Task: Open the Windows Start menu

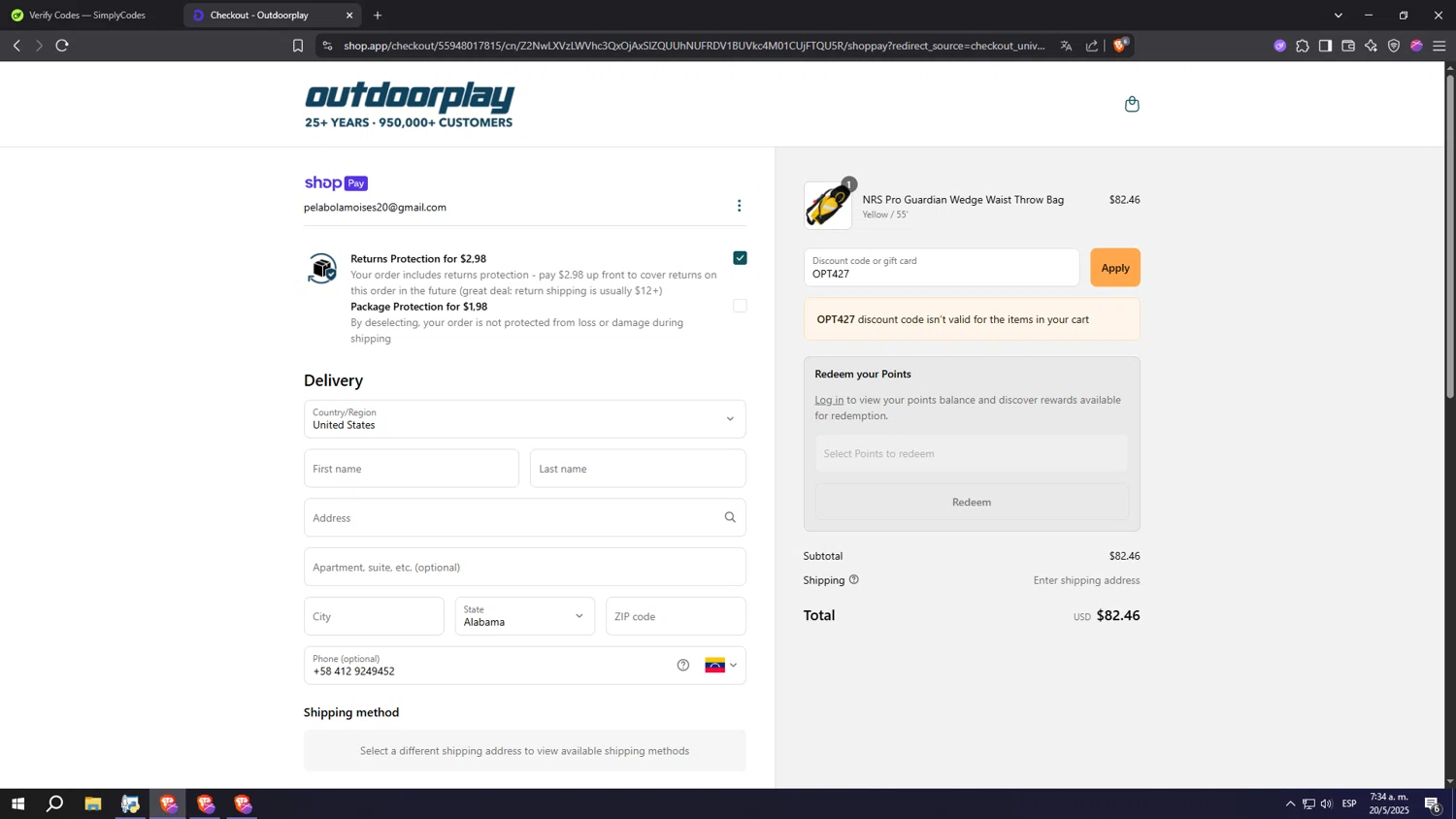Action: click(17, 803)
